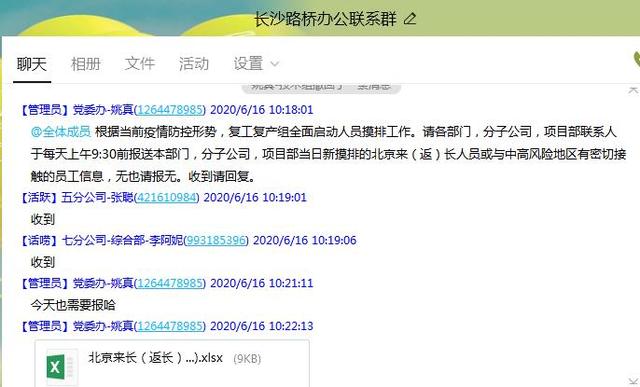640x387 pixels.
Task: Open QQ number 1264478985 in 10:18:01 message
Action: (x=170, y=110)
